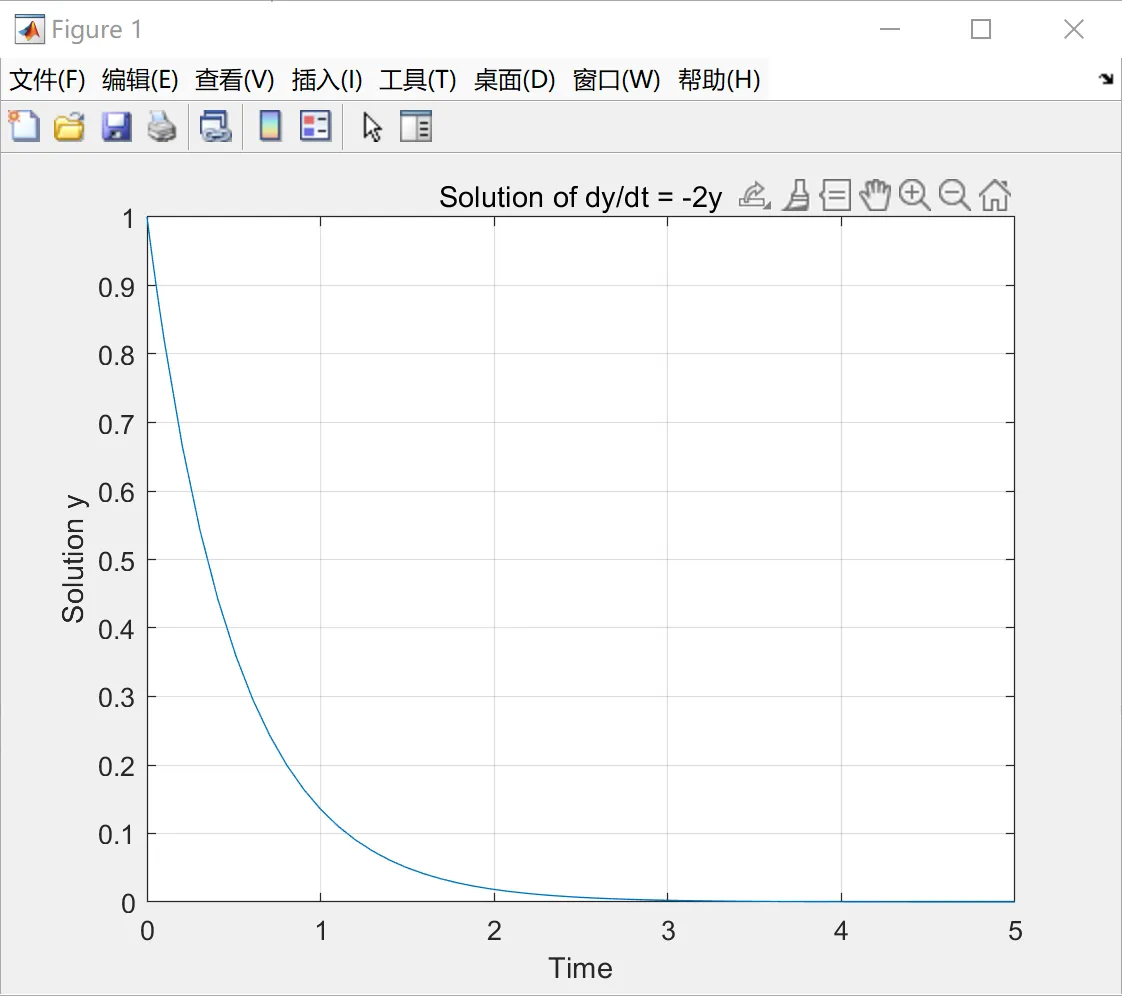The image size is (1122, 996).
Task: Activate the Zoom In magnifier
Action: 914,195
